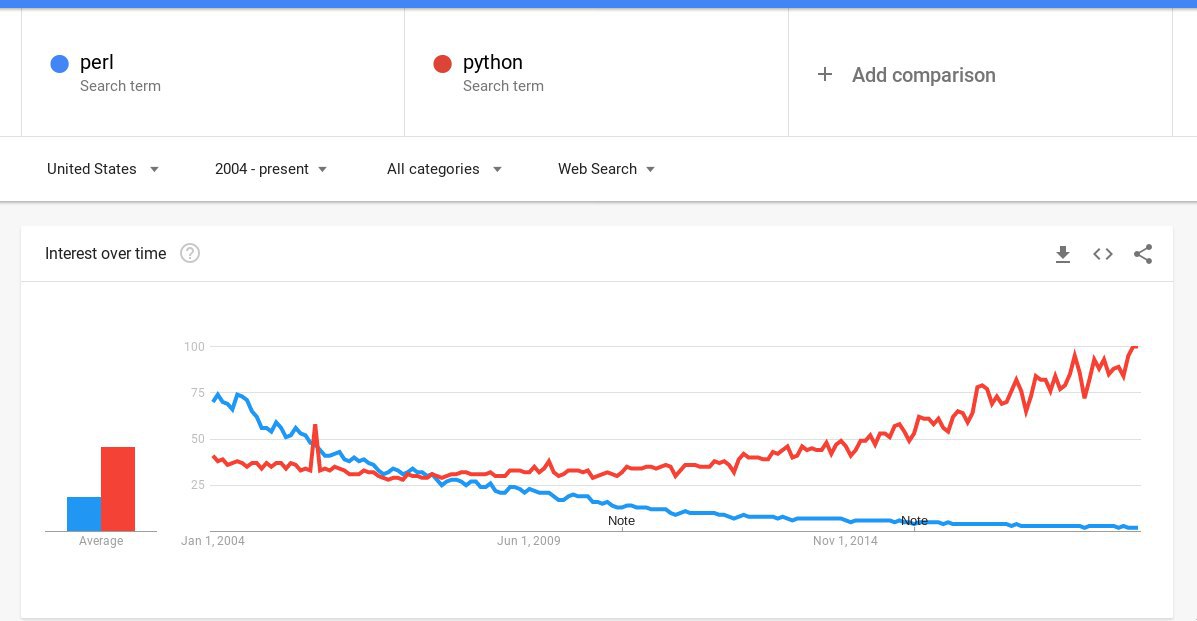Click the red python average bar
1197x621 pixels.
118,489
